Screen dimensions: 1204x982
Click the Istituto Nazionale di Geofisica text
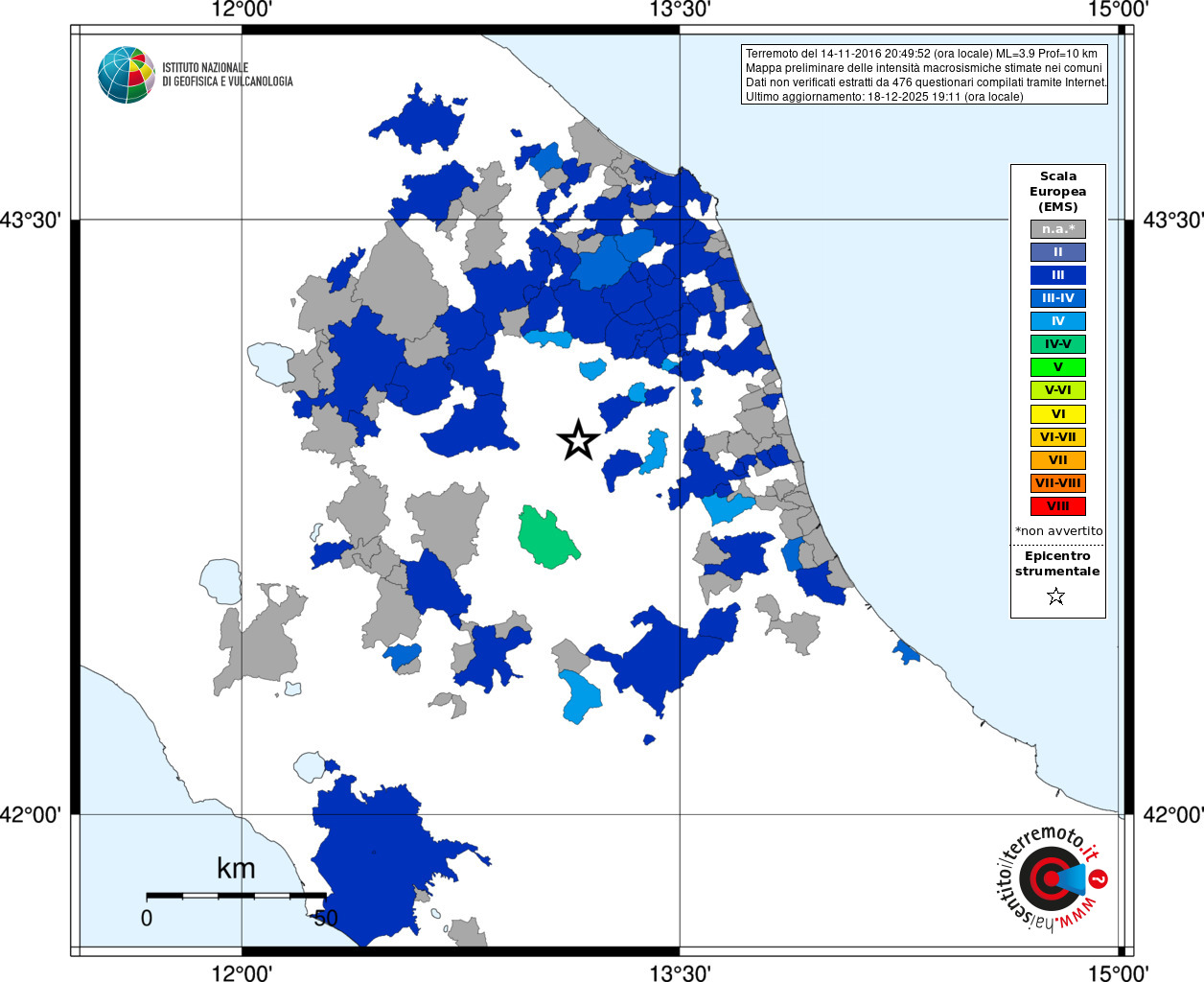coord(227,75)
